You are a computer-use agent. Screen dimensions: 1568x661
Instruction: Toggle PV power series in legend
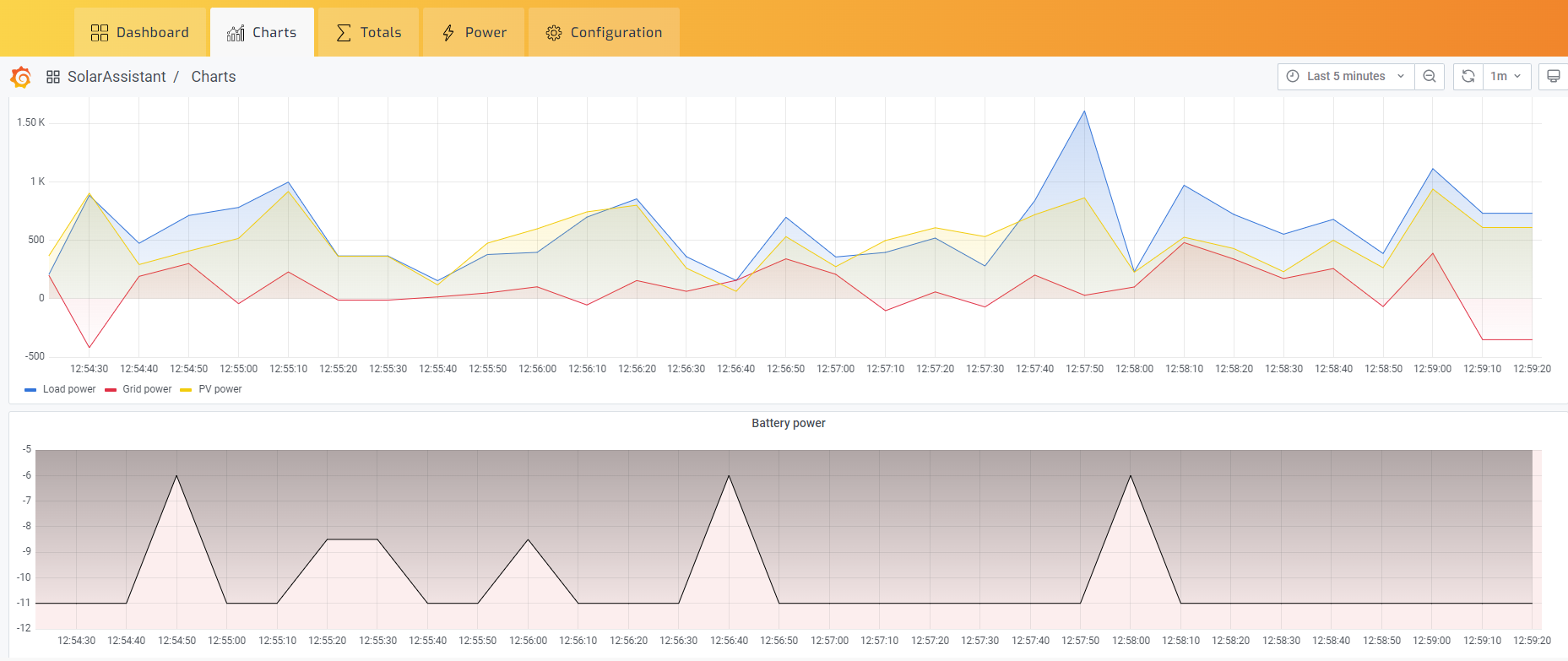(220, 389)
